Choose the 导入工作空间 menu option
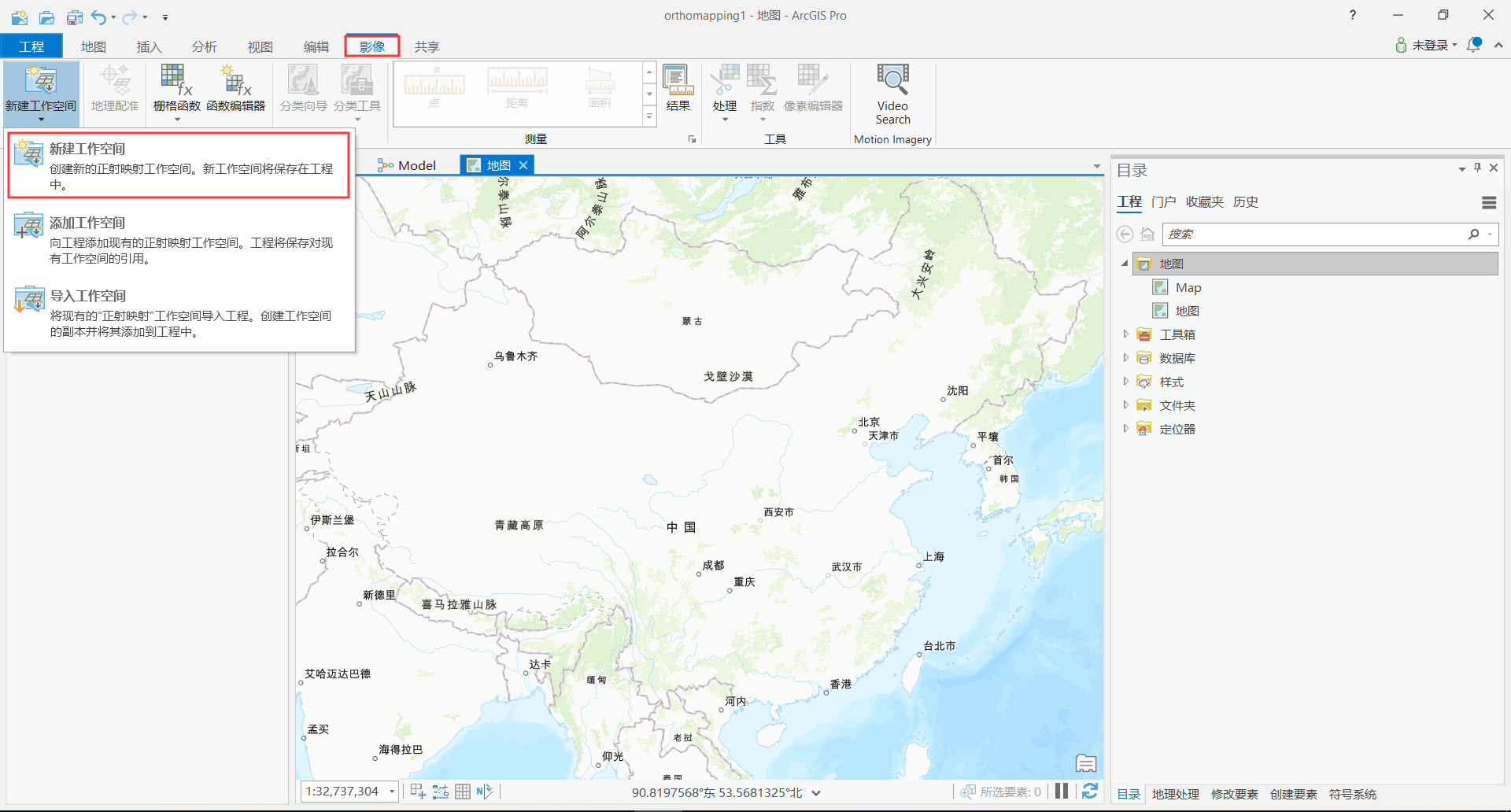The height and width of the screenshot is (812, 1511). (88, 296)
